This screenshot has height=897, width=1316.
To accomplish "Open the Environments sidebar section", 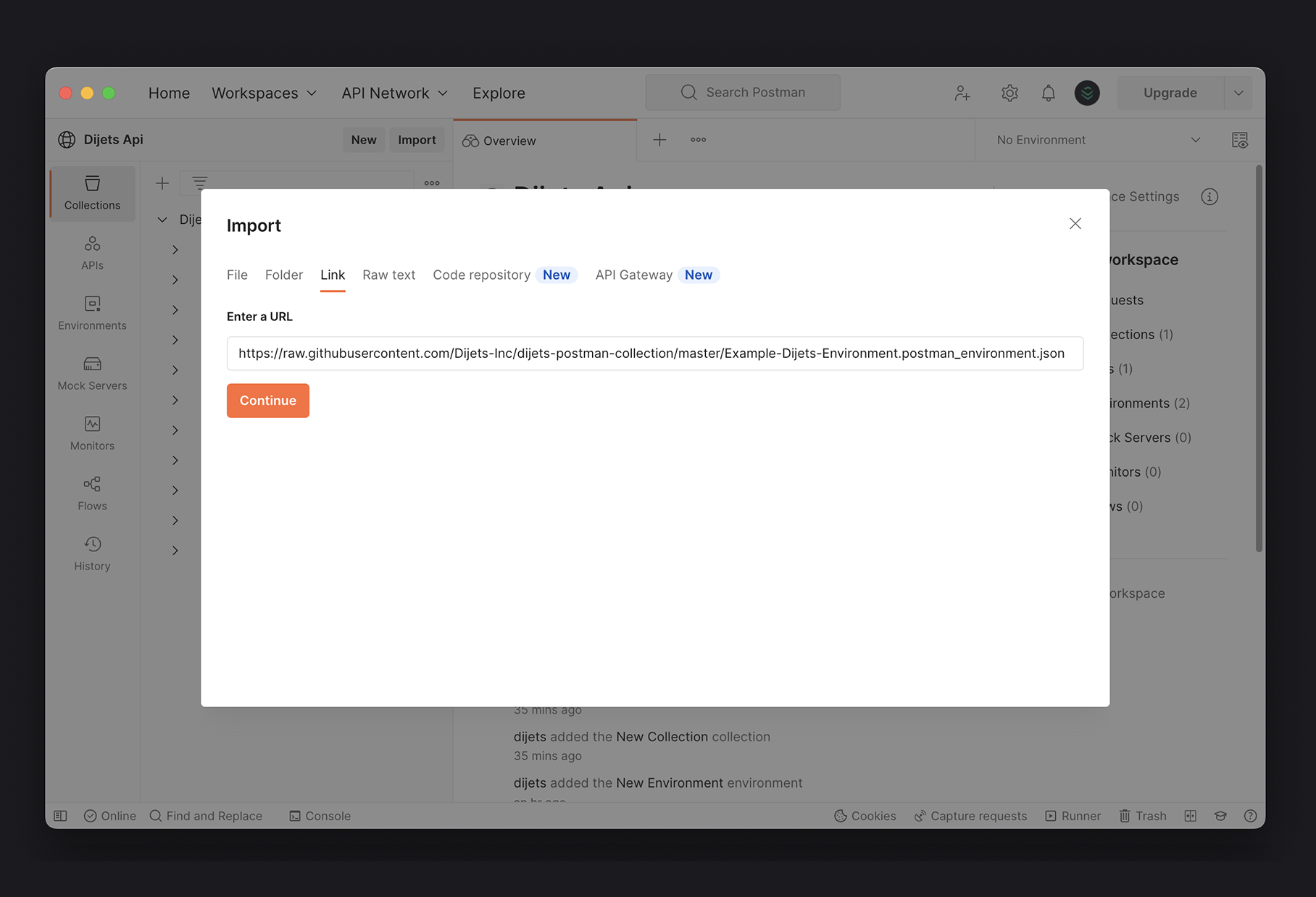I will tap(92, 313).
